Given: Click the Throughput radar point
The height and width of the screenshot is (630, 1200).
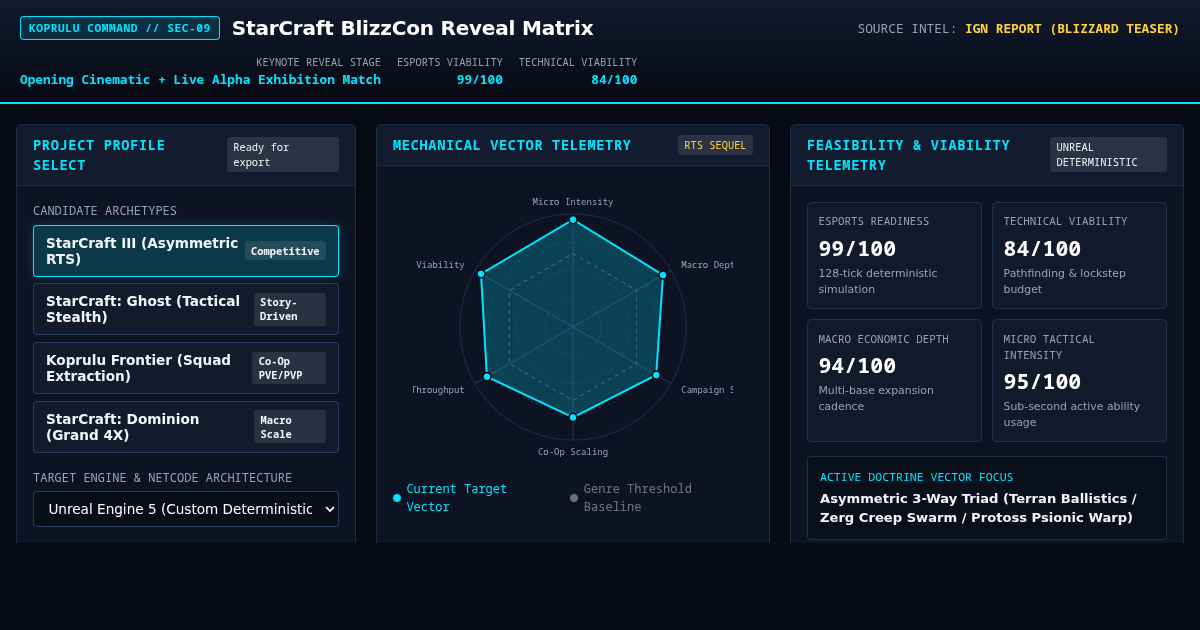Looking at the screenshot, I should click(x=487, y=377).
